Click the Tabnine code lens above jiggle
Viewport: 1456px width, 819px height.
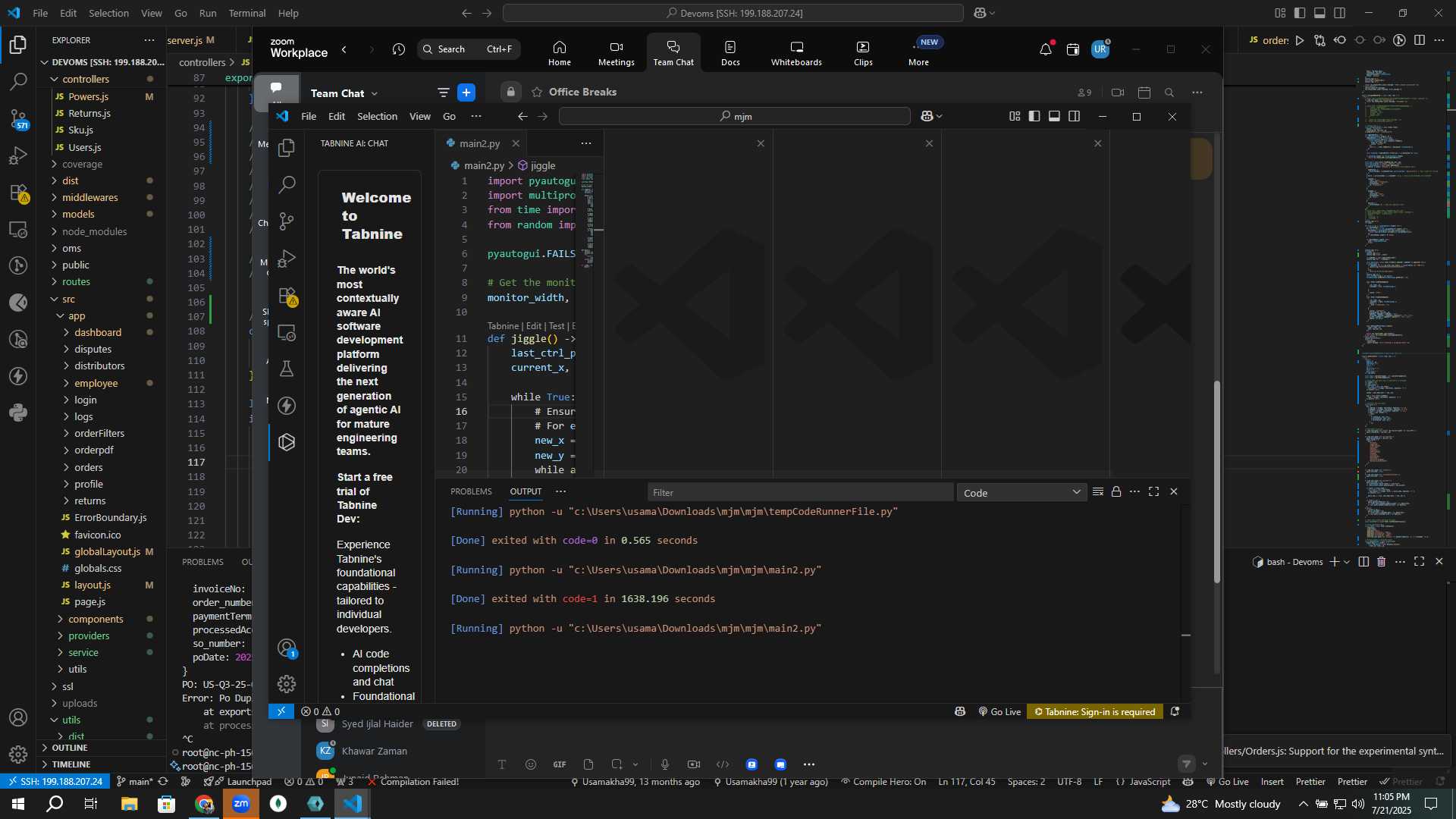tap(503, 326)
